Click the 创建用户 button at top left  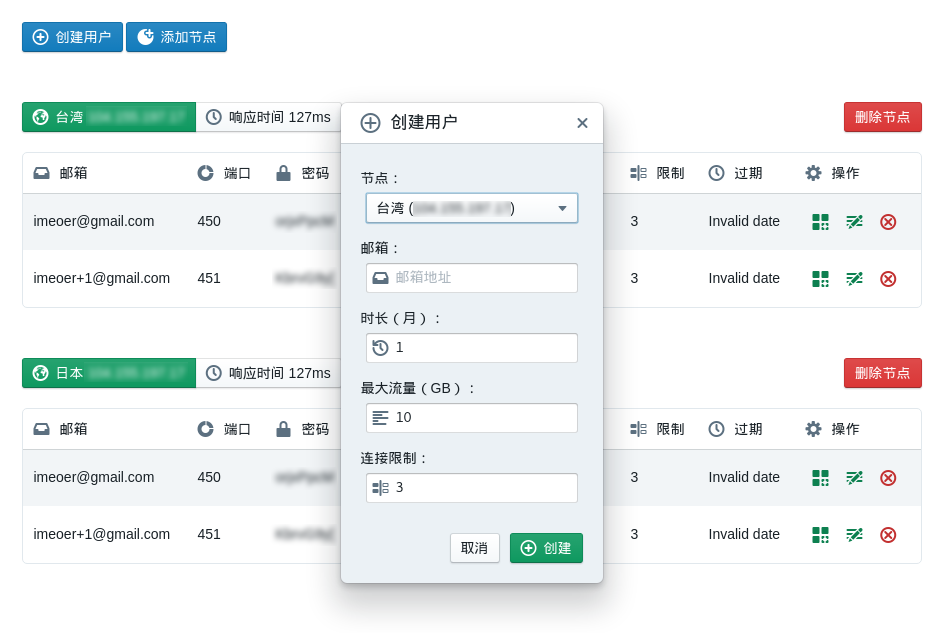coord(71,36)
